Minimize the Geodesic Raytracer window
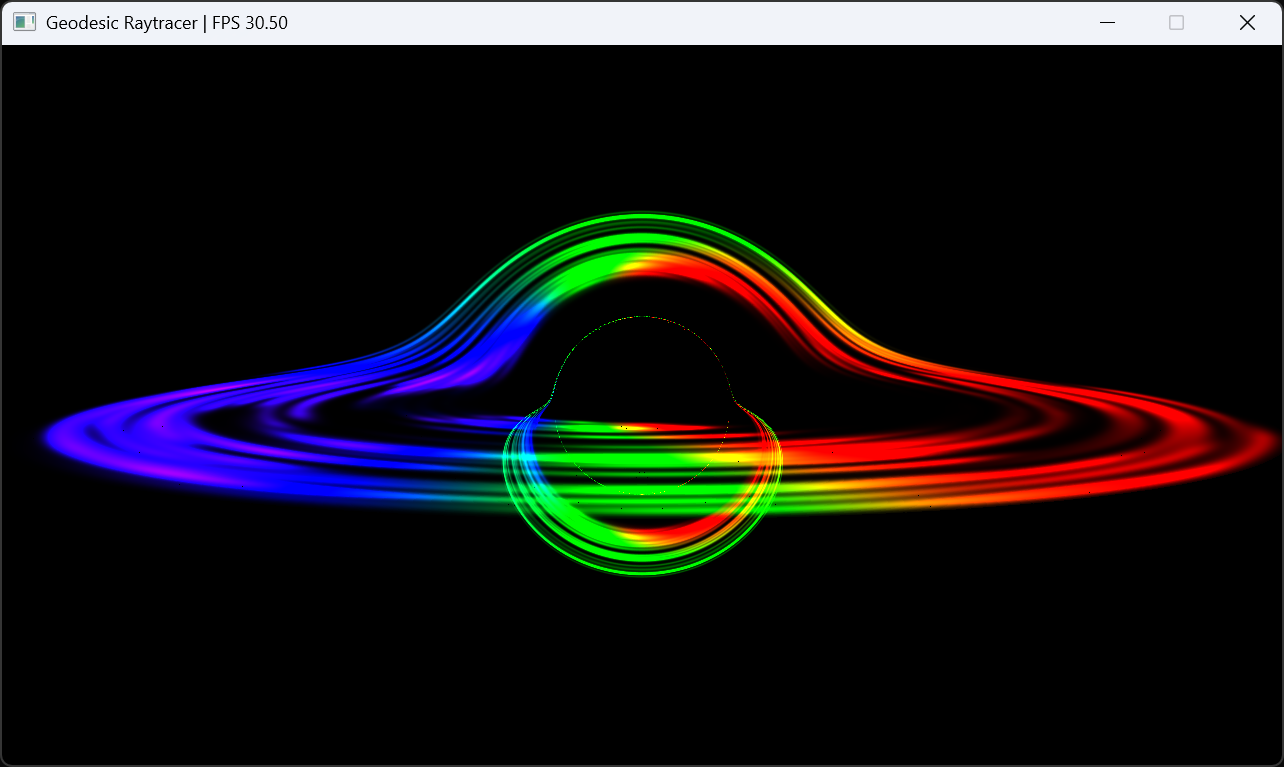 (x=1106, y=21)
